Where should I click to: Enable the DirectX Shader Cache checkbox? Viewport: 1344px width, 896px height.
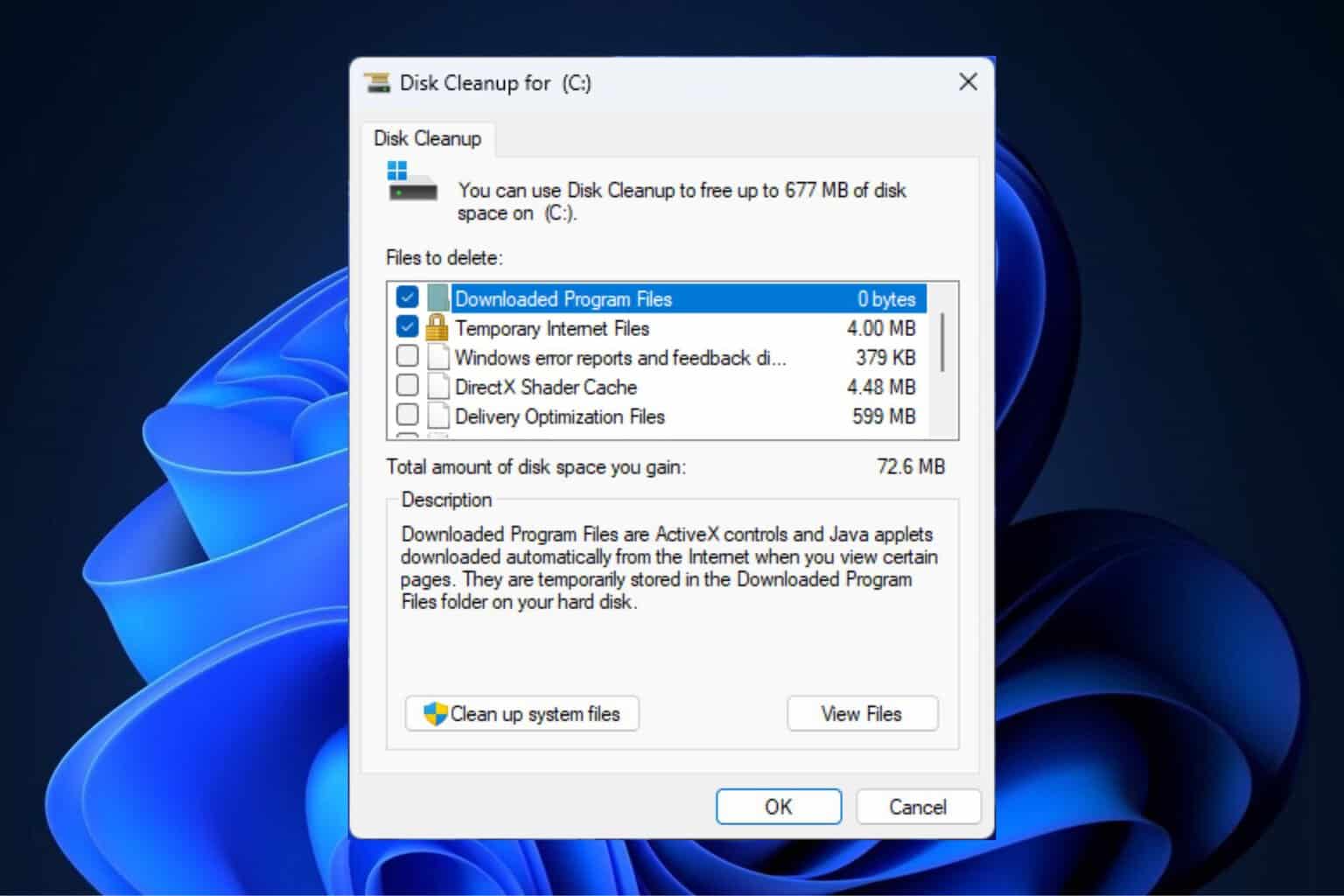(407, 384)
